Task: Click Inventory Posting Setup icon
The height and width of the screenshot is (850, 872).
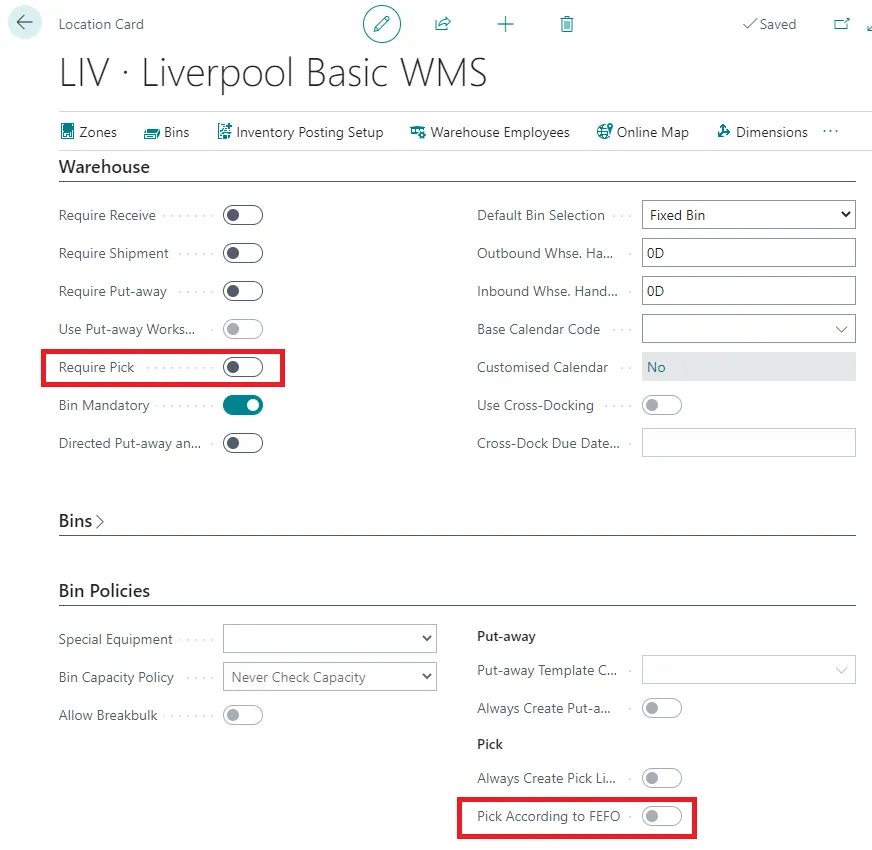Action: [225, 131]
